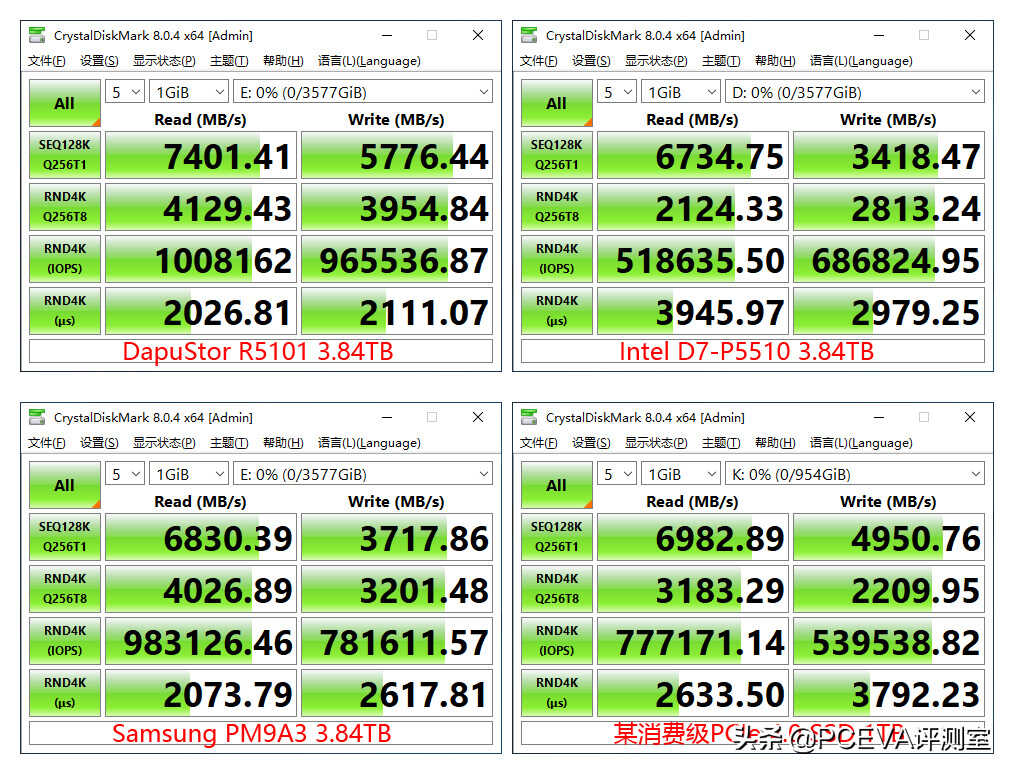1014x774 pixels.
Task: Click the Samsung PM9A3 3.84TB comment field
Action: 261,733
